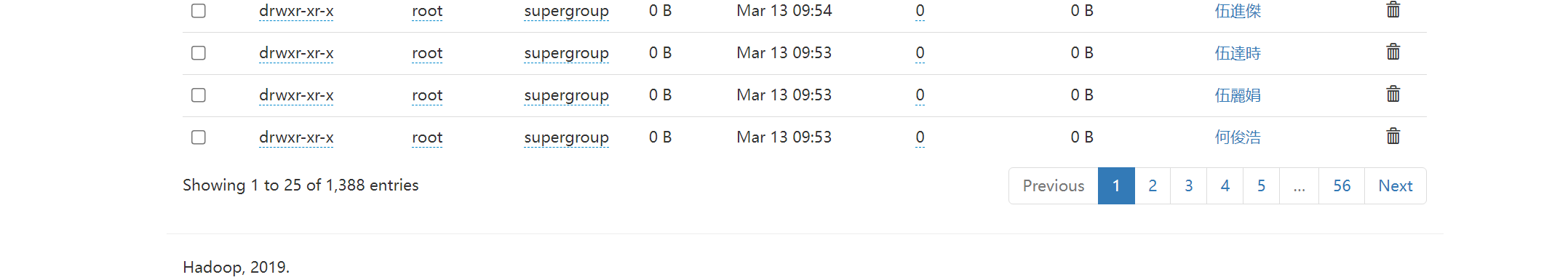1568x280 pixels.
Task: Open the 何俊浩 folder link
Action: (x=1238, y=137)
